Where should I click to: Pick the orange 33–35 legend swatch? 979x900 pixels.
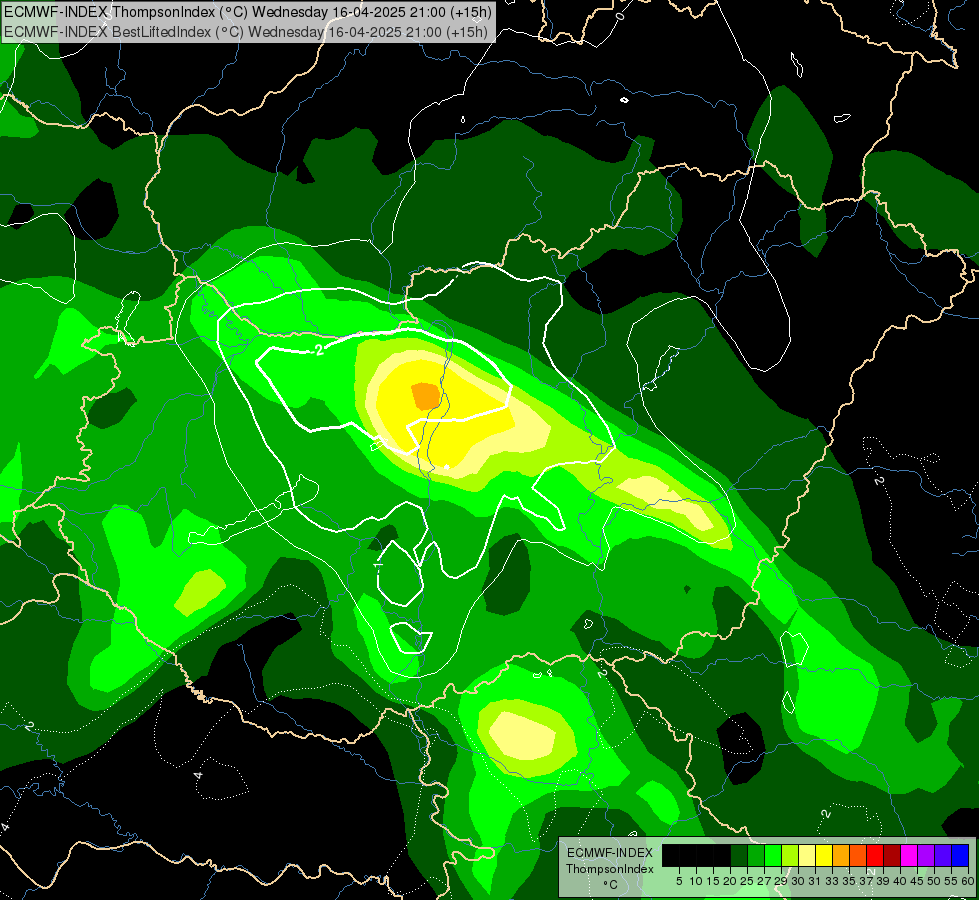point(841,855)
